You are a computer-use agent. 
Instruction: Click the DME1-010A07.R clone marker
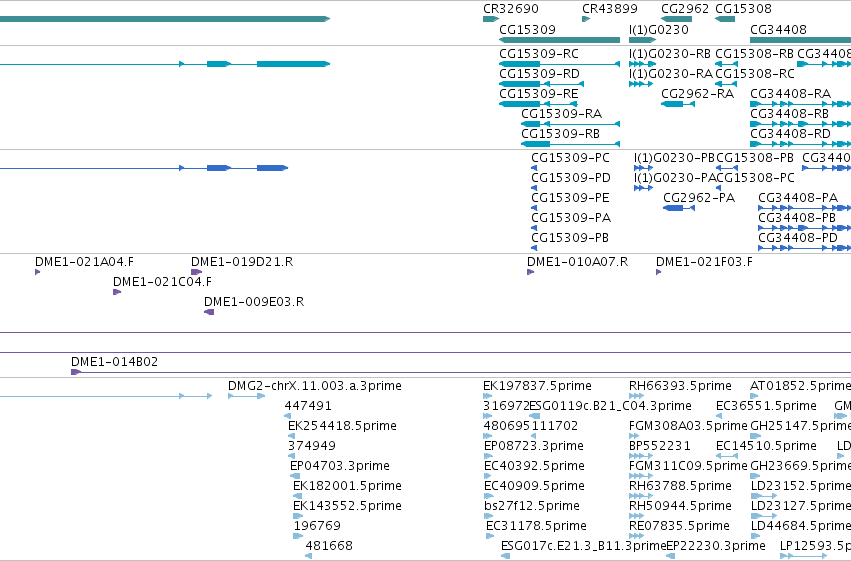tap(530, 272)
